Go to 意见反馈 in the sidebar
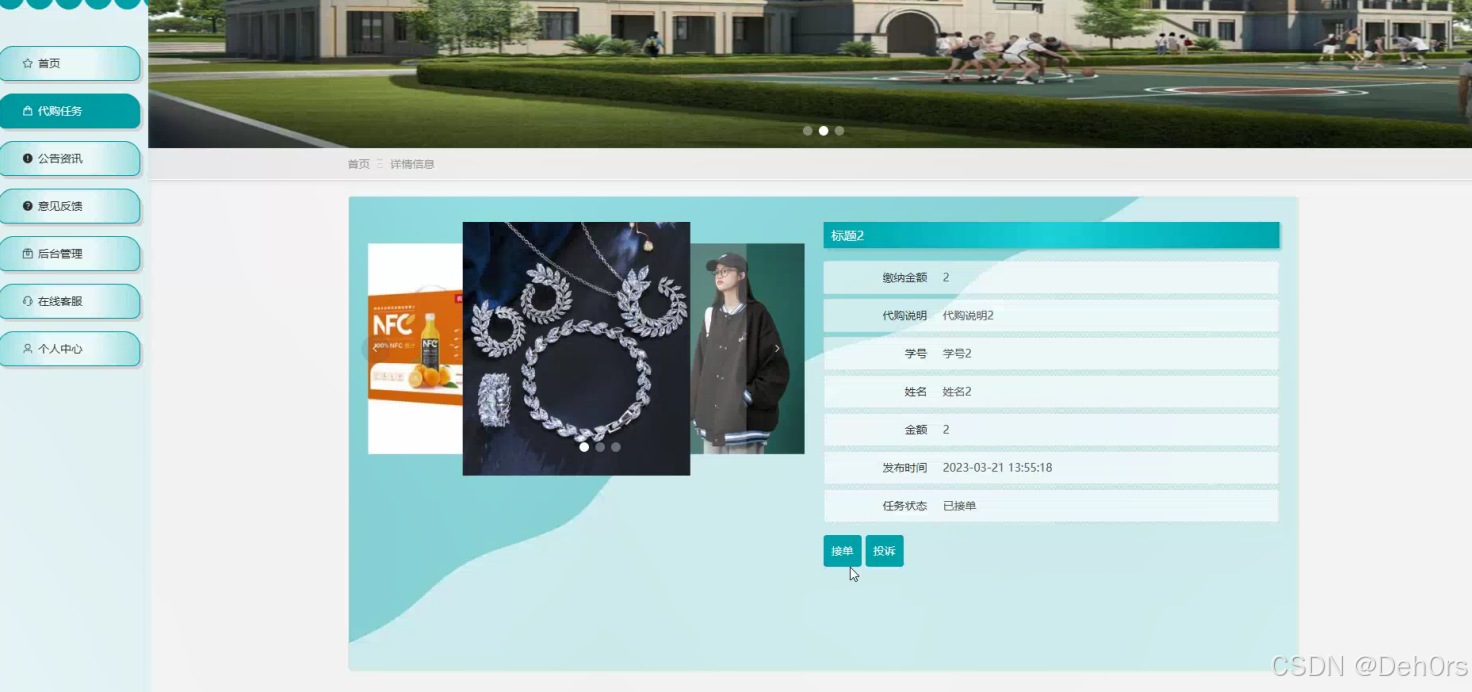This screenshot has height=692, width=1472. pyautogui.click(x=70, y=206)
